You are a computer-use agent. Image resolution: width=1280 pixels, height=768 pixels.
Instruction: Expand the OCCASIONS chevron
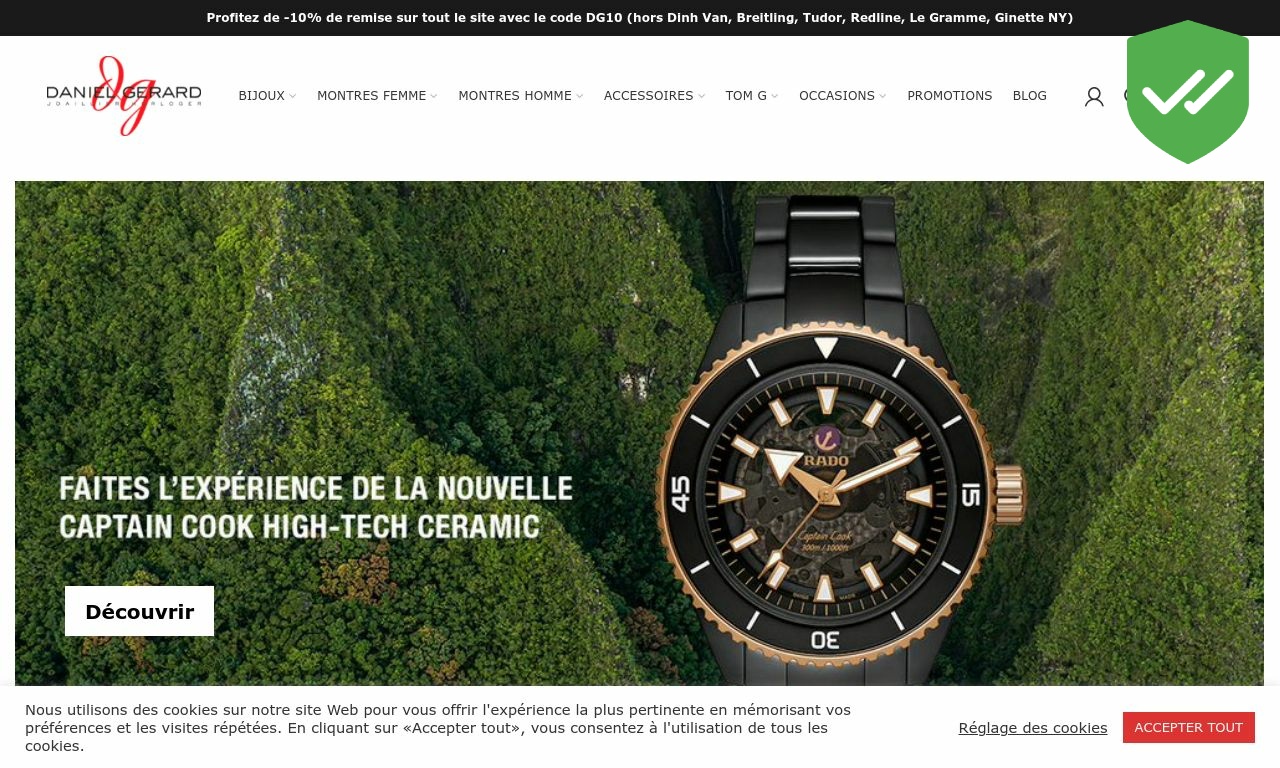[x=883, y=97]
